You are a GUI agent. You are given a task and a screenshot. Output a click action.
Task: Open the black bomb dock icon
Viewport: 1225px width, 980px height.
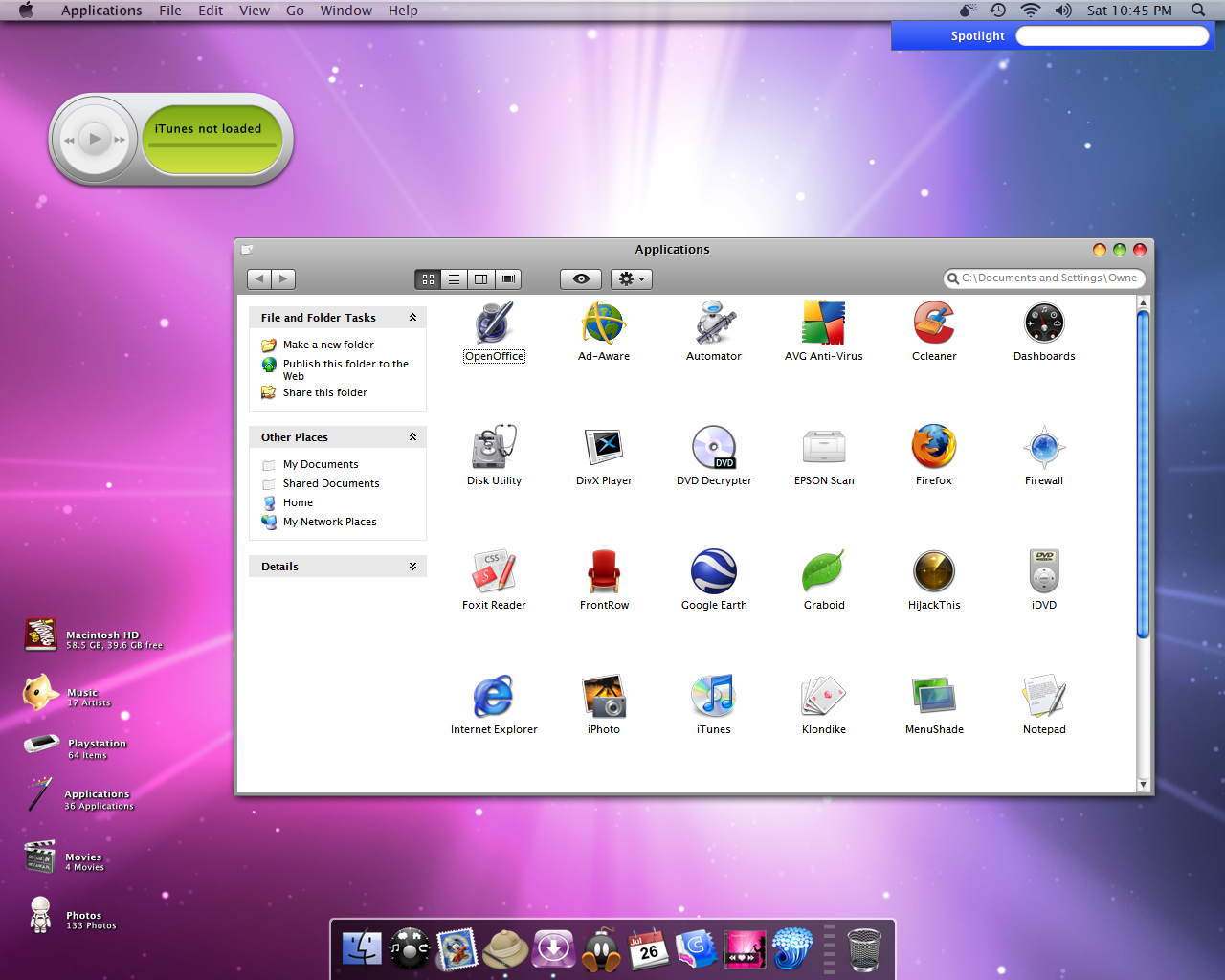[601, 949]
